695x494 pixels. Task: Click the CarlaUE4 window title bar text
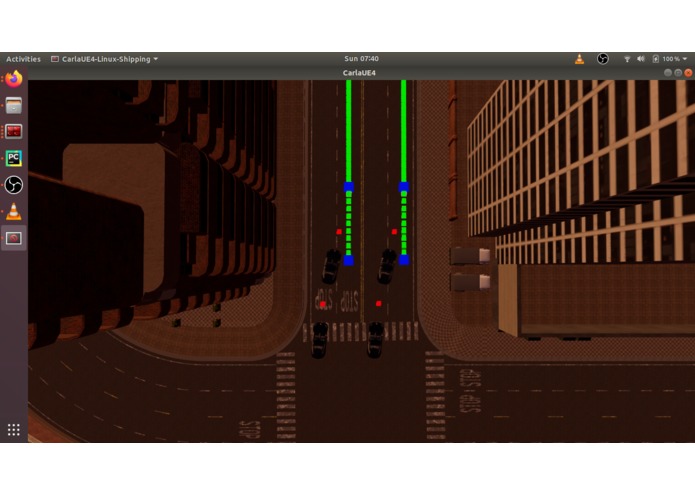click(x=359, y=73)
